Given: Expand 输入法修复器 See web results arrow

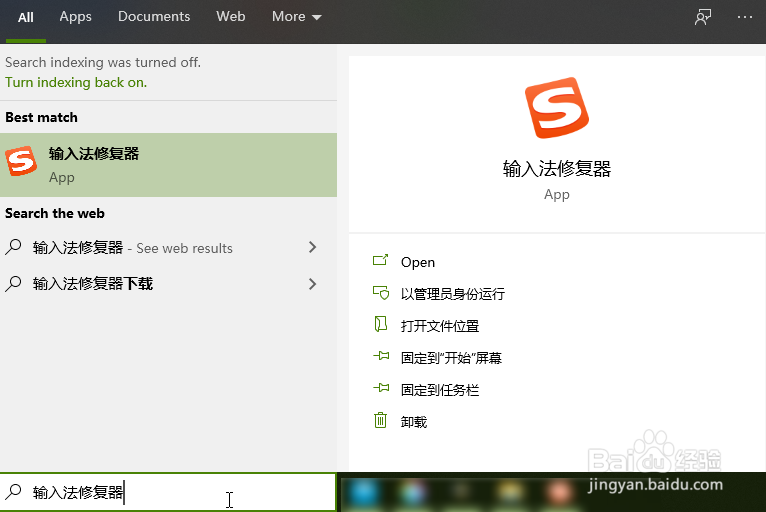Looking at the screenshot, I should tap(313, 247).
